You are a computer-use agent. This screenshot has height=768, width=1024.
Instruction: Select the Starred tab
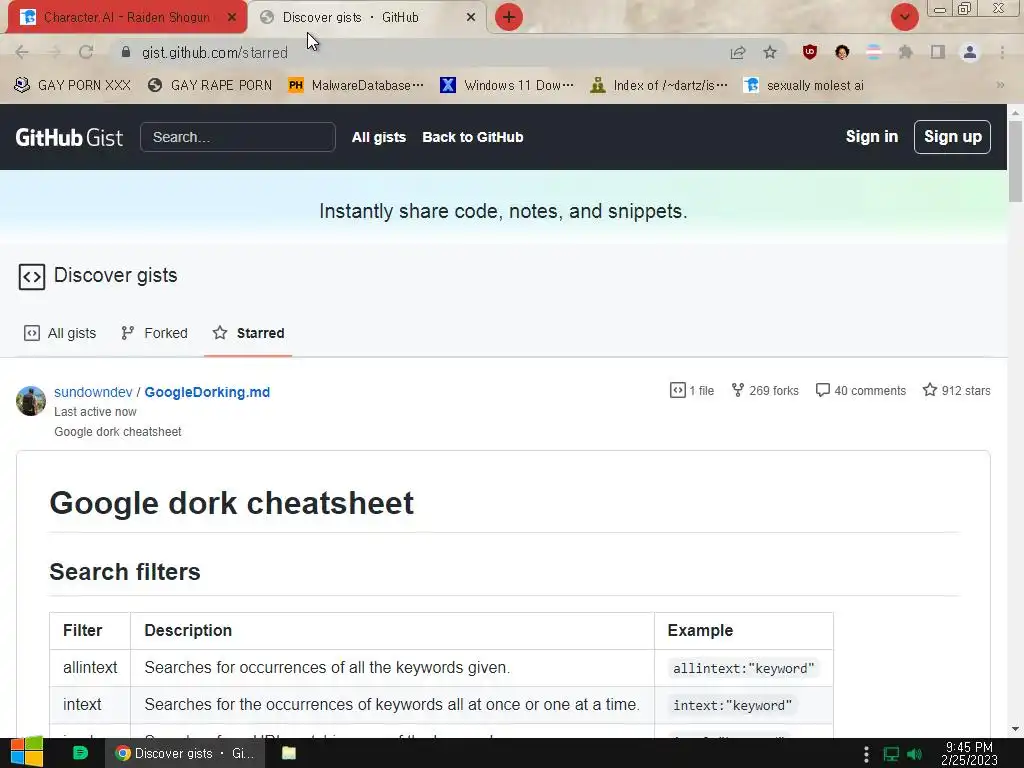click(248, 333)
